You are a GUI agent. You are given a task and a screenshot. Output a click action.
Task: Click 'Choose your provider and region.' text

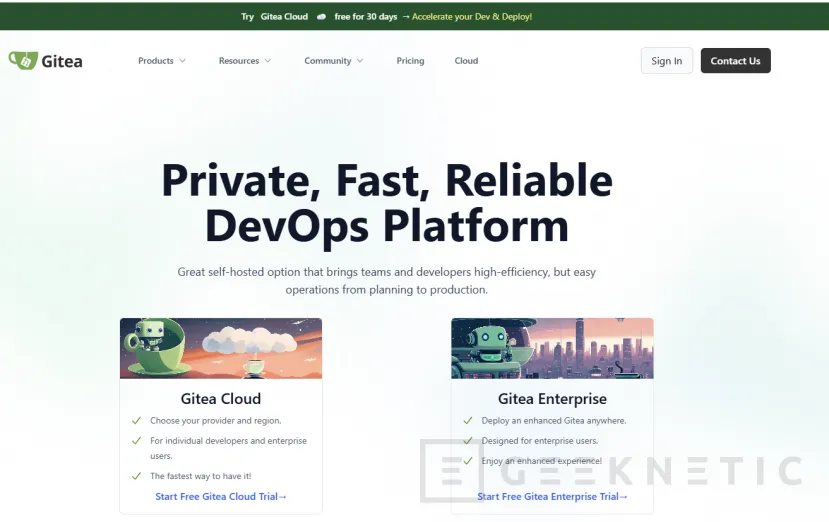(x=216, y=421)
